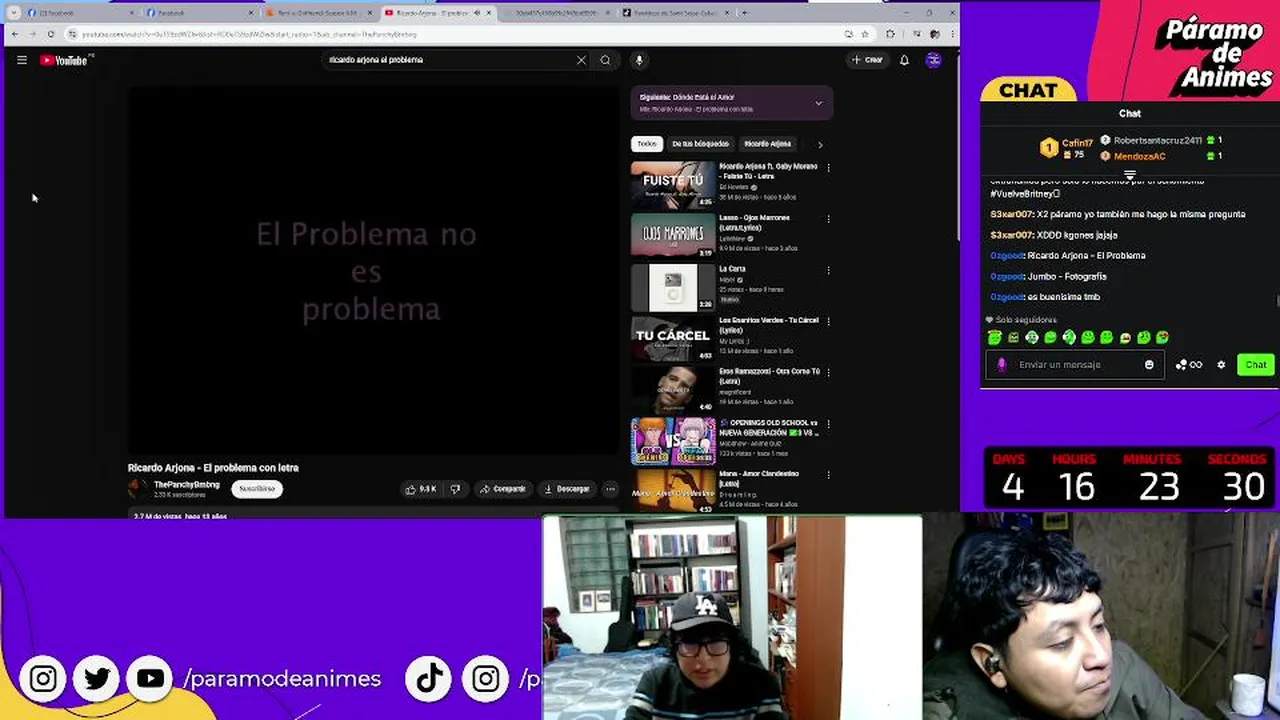Open the YouTube hamburger guide menu
The image size is (1280, 720).
pos(21,60)
